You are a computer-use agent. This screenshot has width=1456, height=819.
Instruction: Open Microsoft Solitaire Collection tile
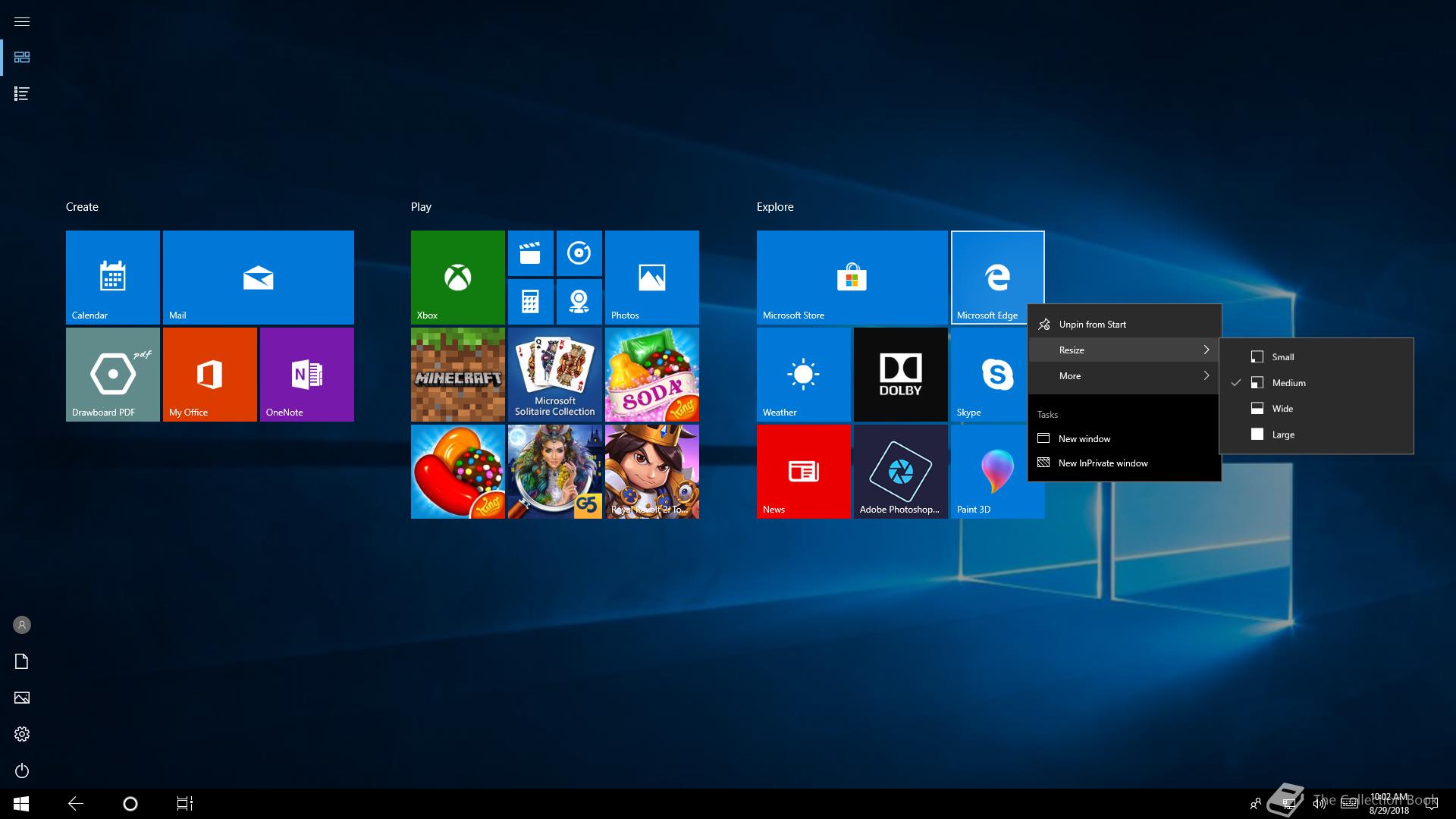(x=555, y=375)
